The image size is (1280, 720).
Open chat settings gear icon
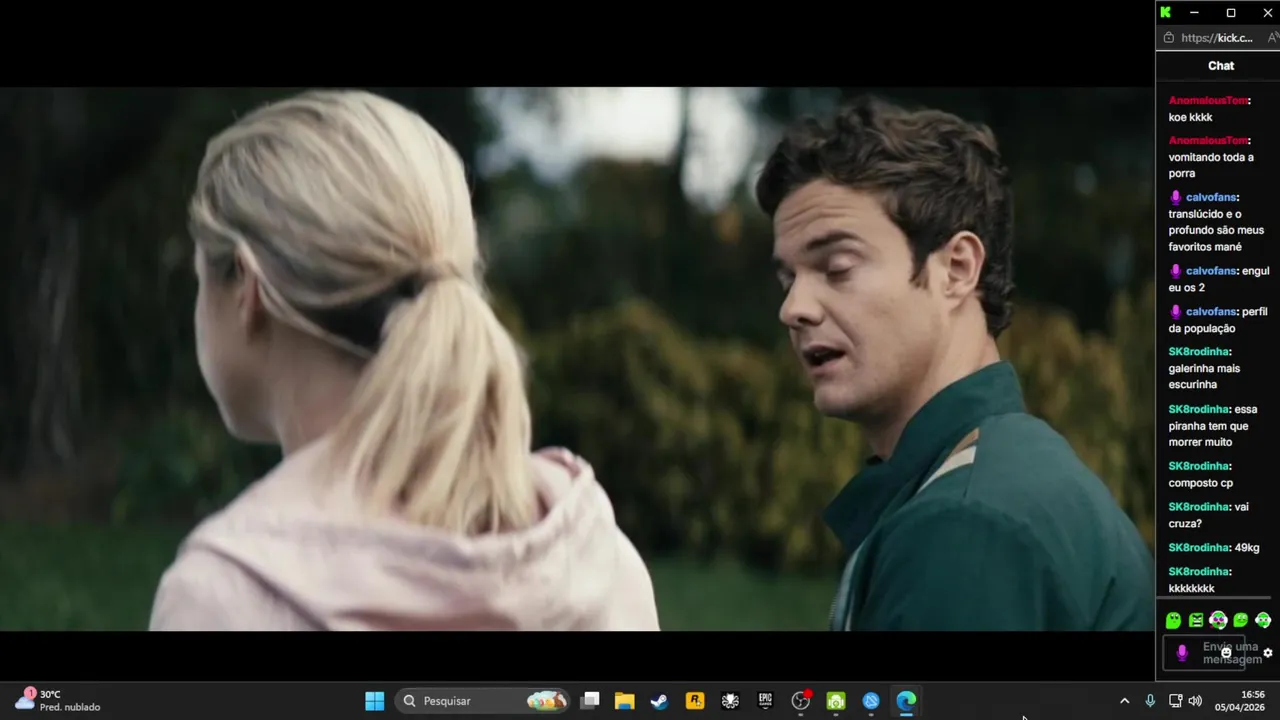click(1268, 653)
